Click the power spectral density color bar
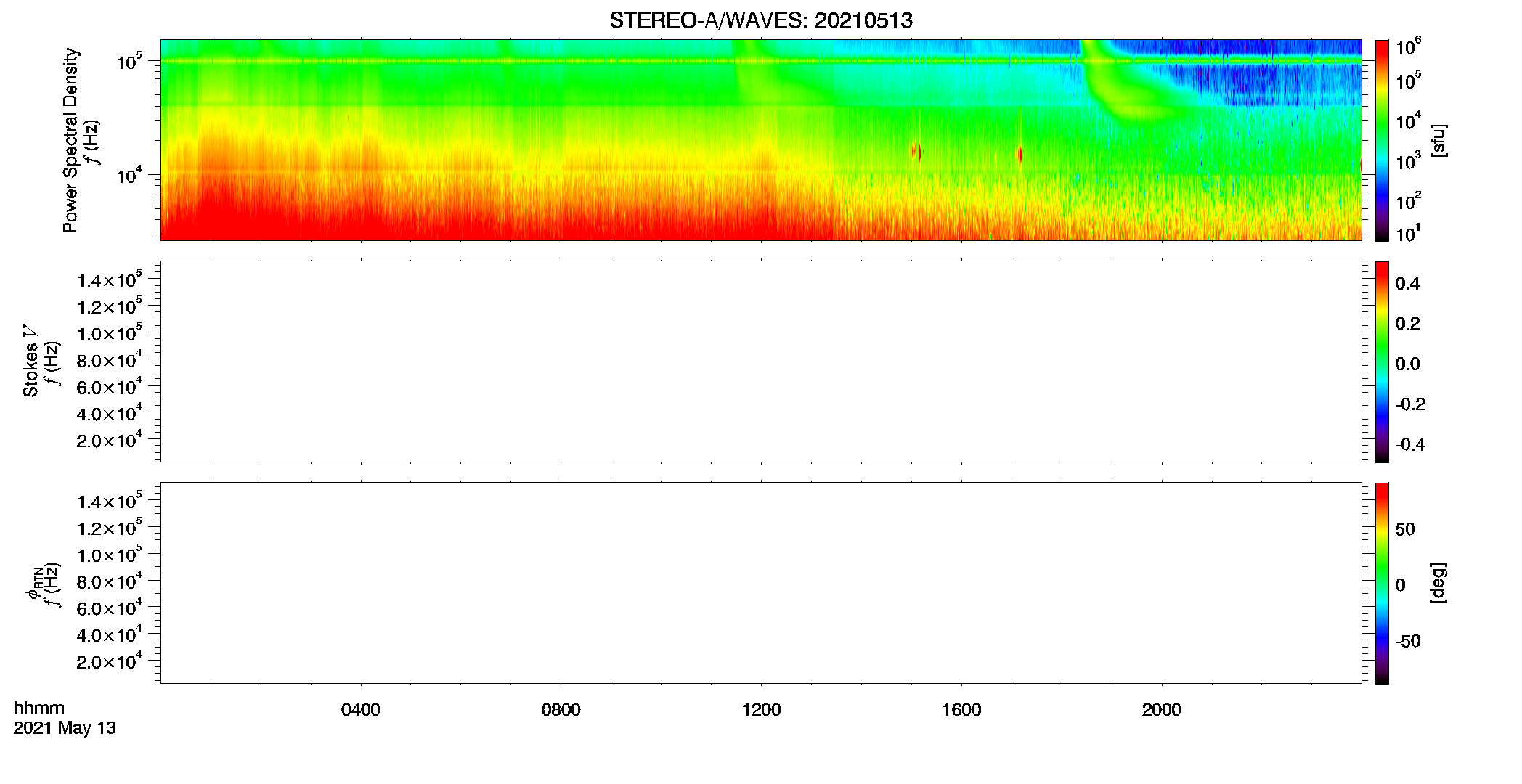1522x784 pixels. 1381,140
